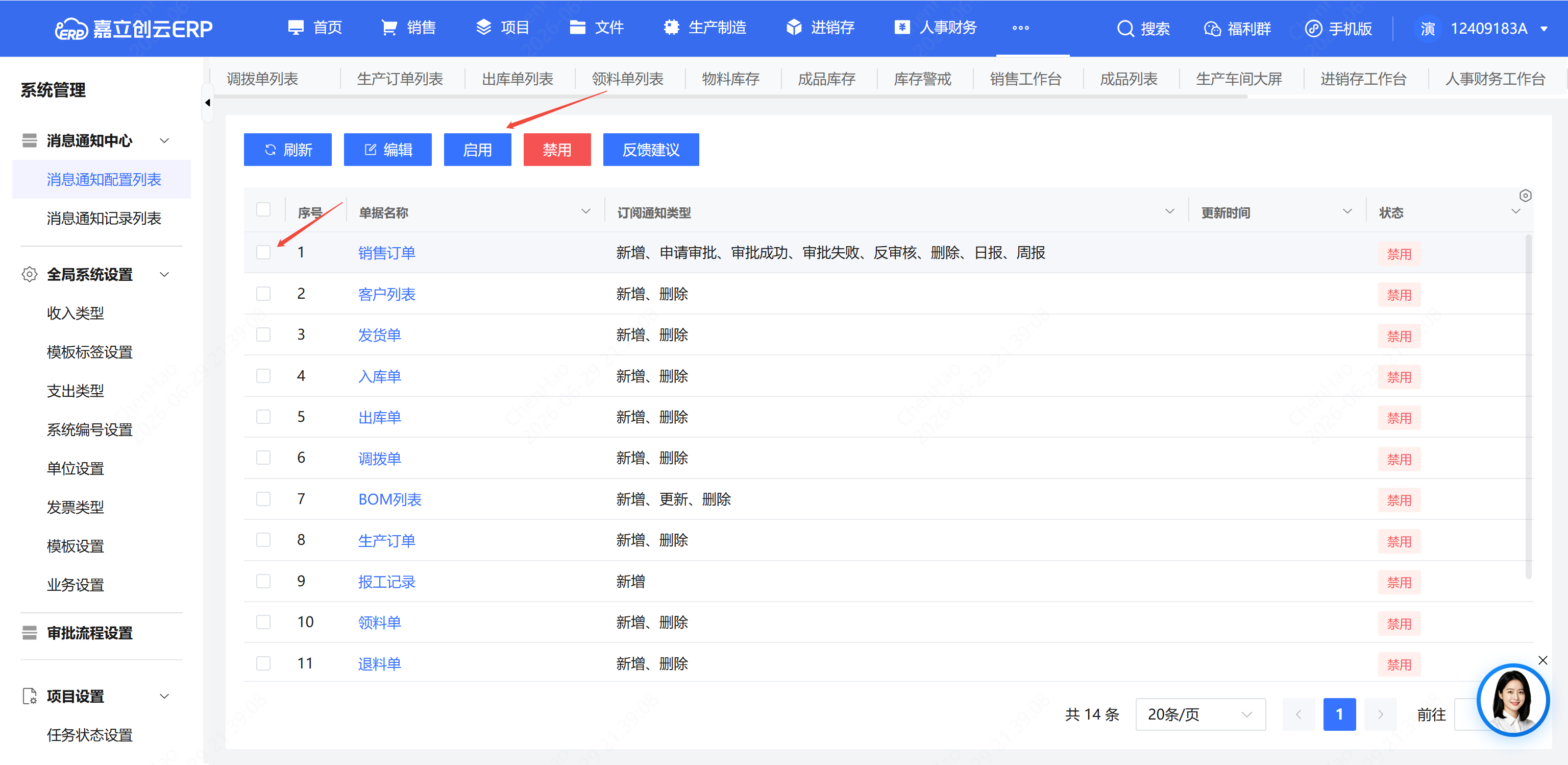Go to next page arrow
Viewport: 1568px width, 765px height.
pos(1380,714)
